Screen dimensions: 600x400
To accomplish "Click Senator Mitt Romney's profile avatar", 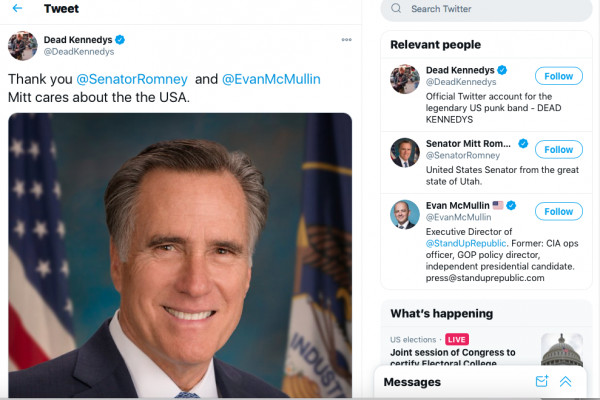I will (x=405, y=152).
